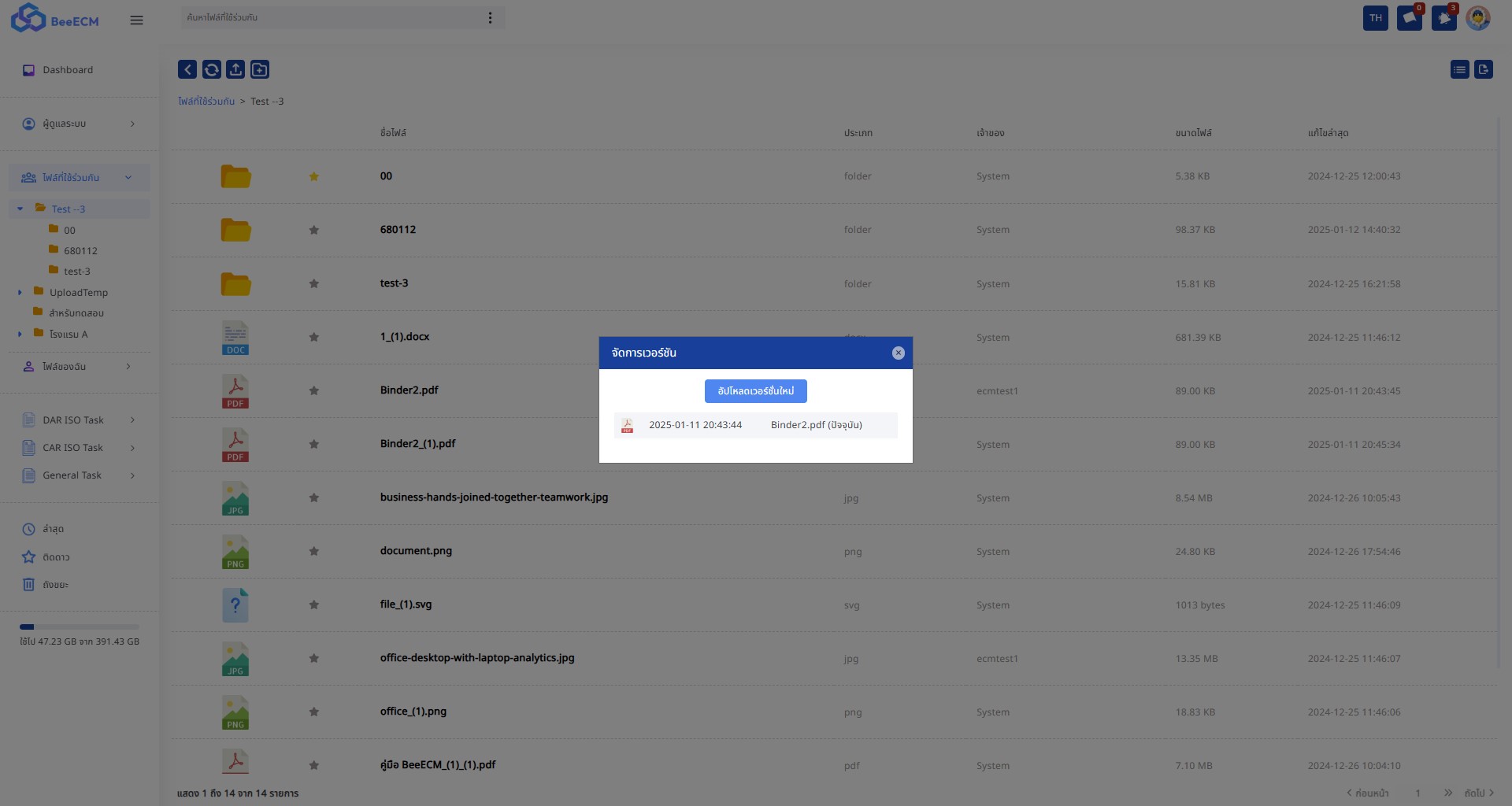Expand the UploadTemp folder tree

pyautogui.click(x=20, y=293)
